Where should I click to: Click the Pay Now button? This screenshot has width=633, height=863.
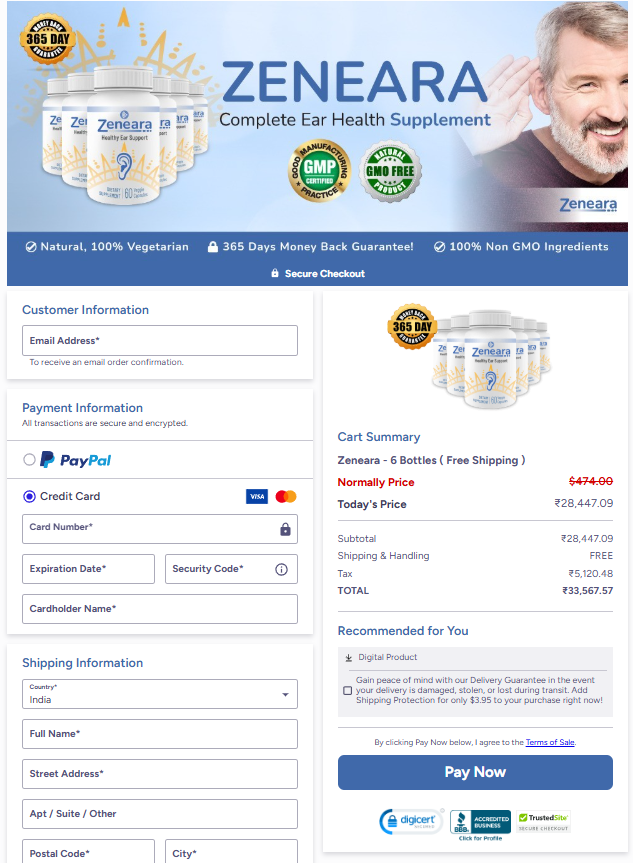coord(475,772)
